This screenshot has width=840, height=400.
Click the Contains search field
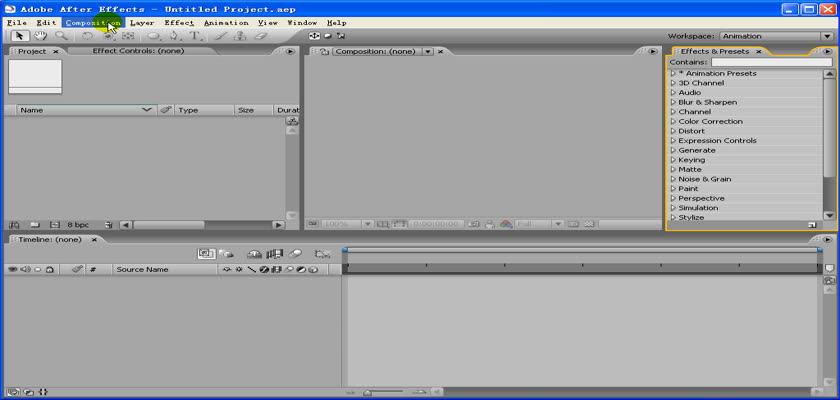(771, 63)
